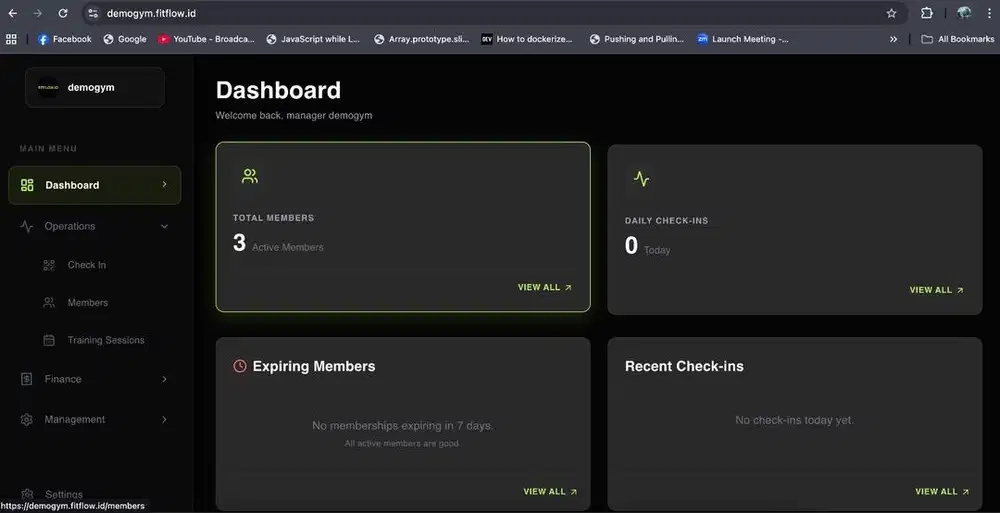Viewport: 1000px width, 513px height.
Task: Bookmark this page with the star icon
Action: (x=891, y=14)
